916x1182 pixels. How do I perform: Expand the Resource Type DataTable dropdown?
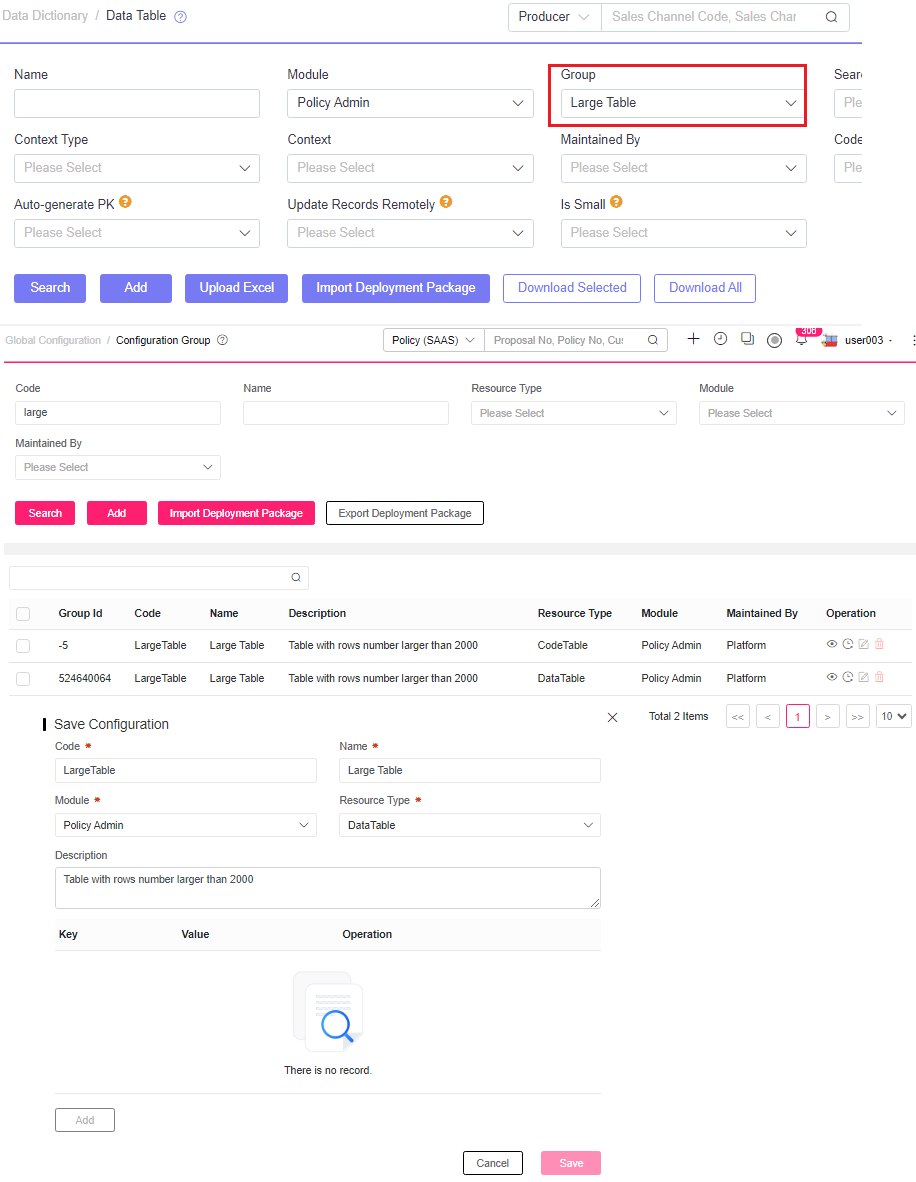470,825
